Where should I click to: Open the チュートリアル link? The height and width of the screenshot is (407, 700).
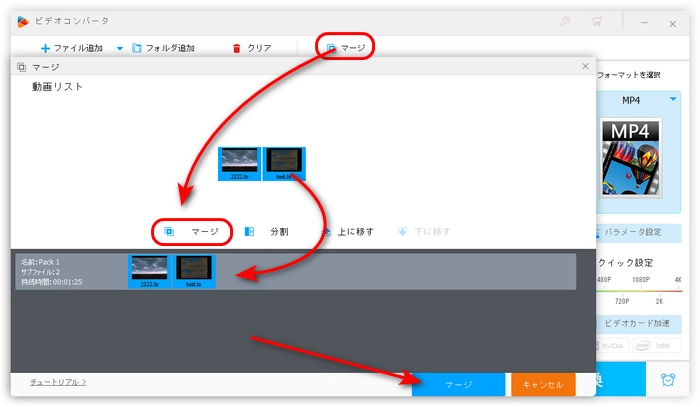[58, 382]
